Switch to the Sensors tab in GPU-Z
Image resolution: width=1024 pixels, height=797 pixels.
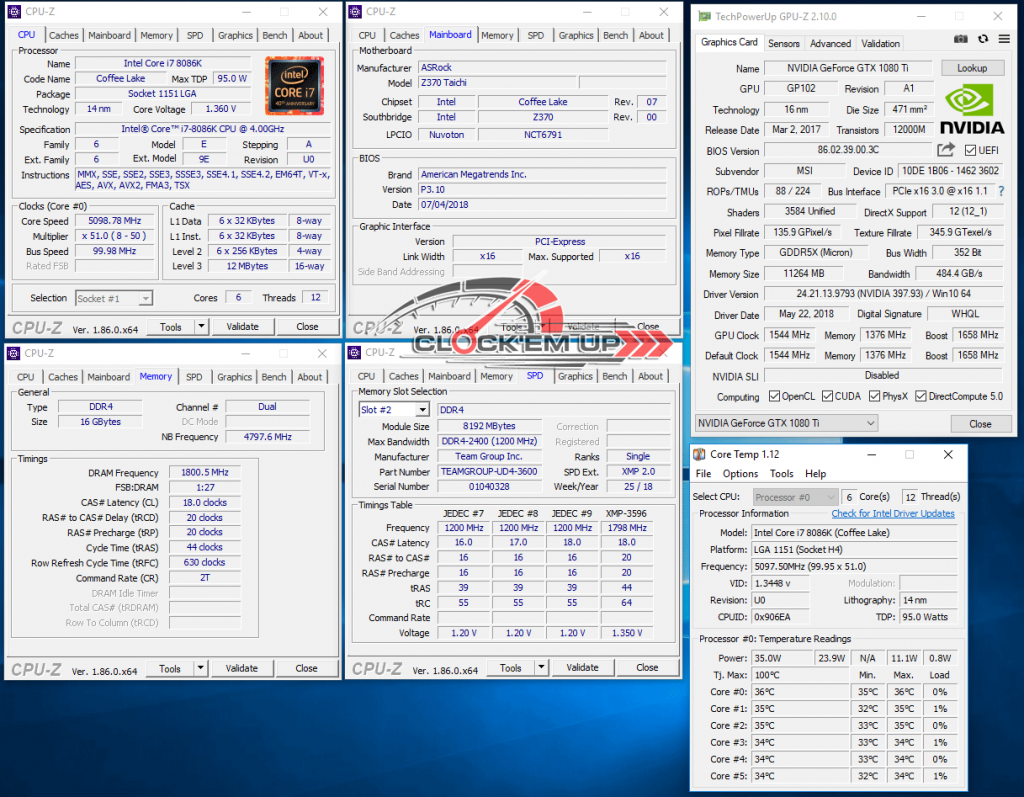point(783,44)
